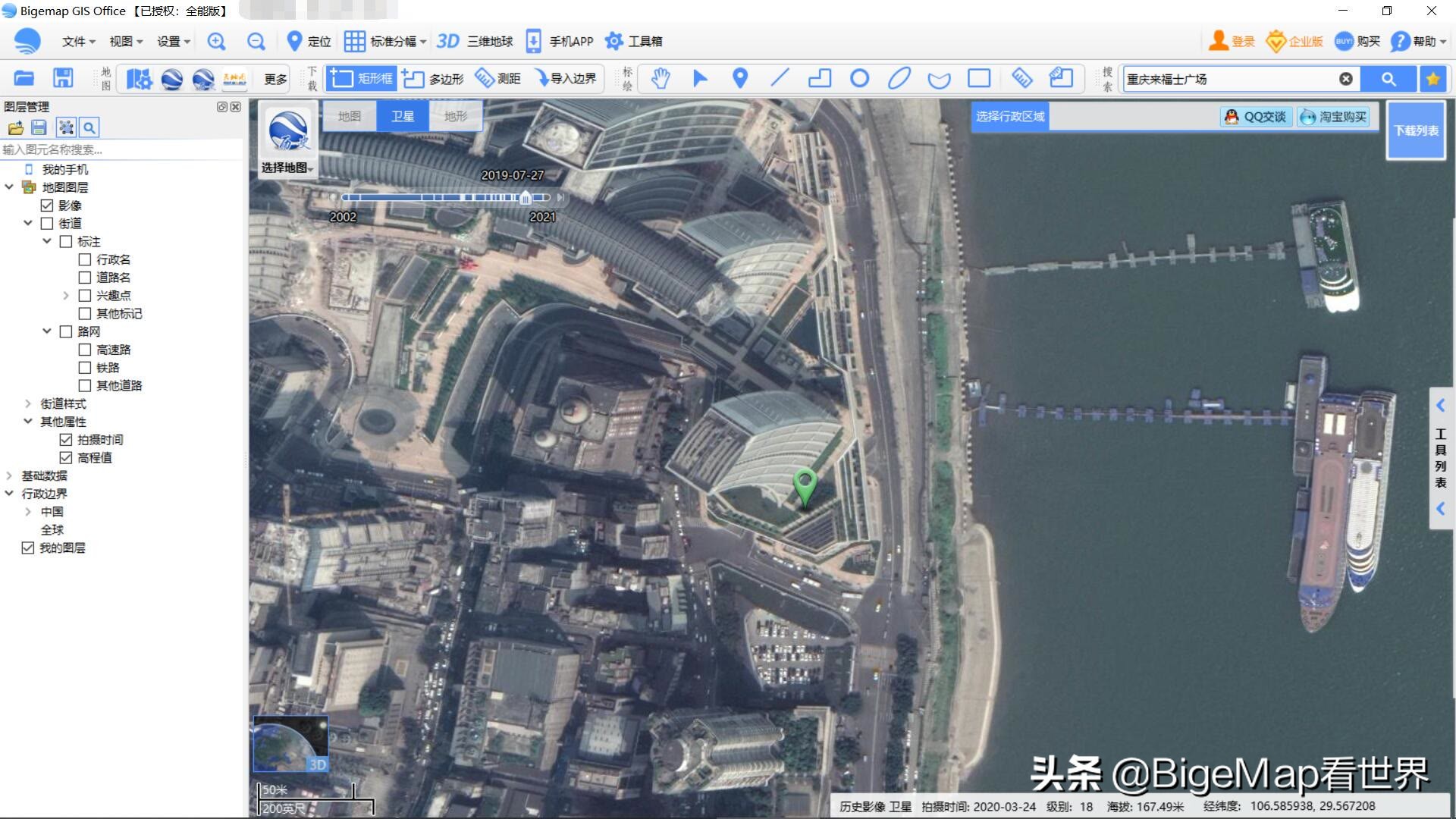Image resolution: width=1456 pixels, height=819 pixels.
Task: Open the 标准分幅 dropdown
Action: click(385, 41)
